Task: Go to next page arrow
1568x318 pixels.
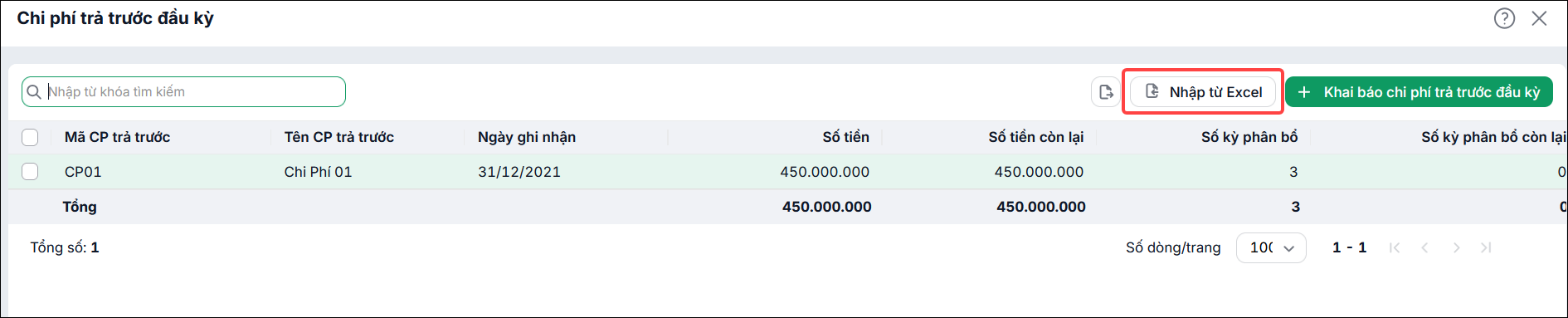Action: (1456, 247)
